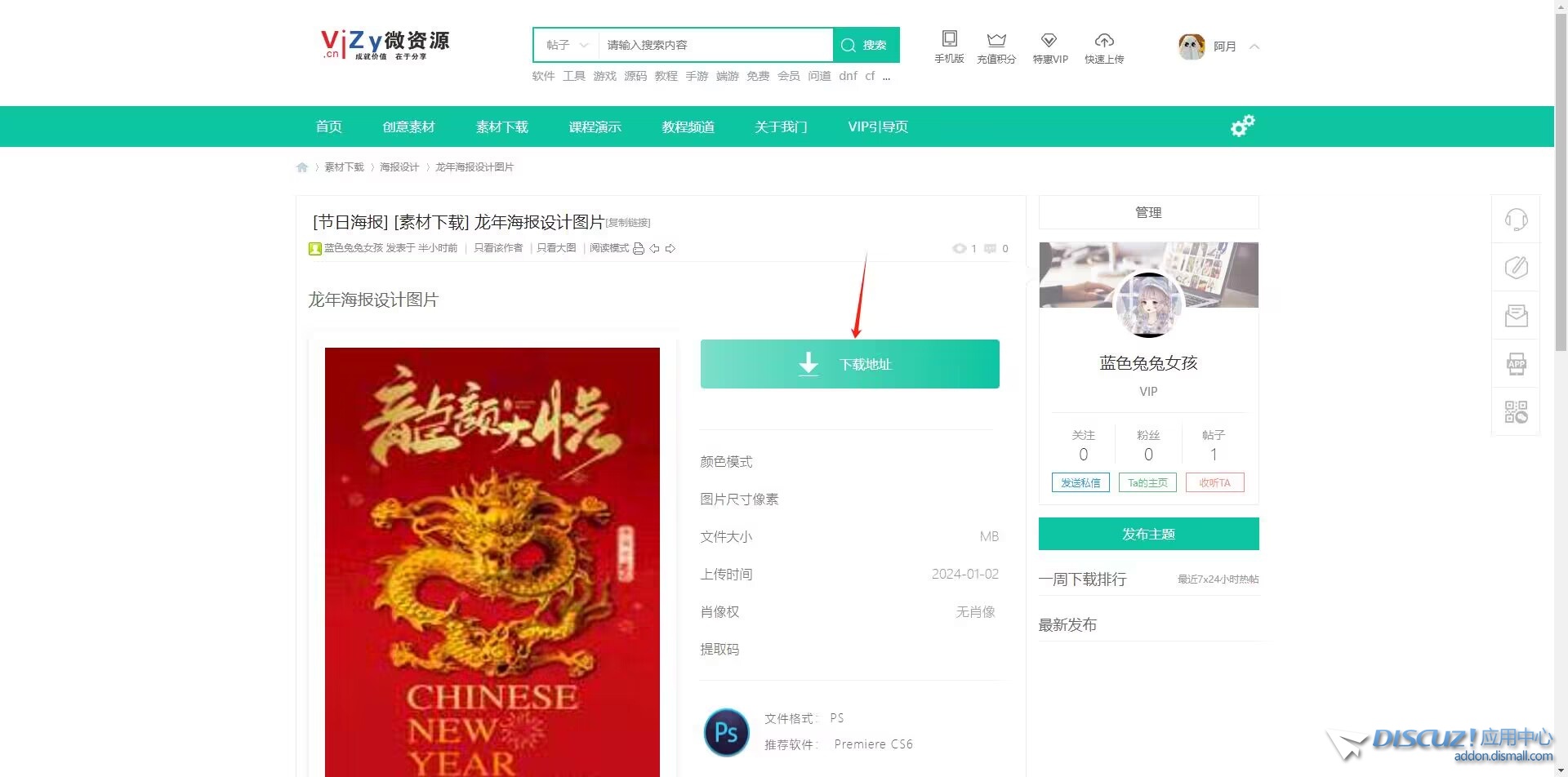The width and height of the screenshot is (1568, 777).
Task: Click the 快速上传 cloud upload icon
Action: pyautogui.click(x=1104, y=47)
